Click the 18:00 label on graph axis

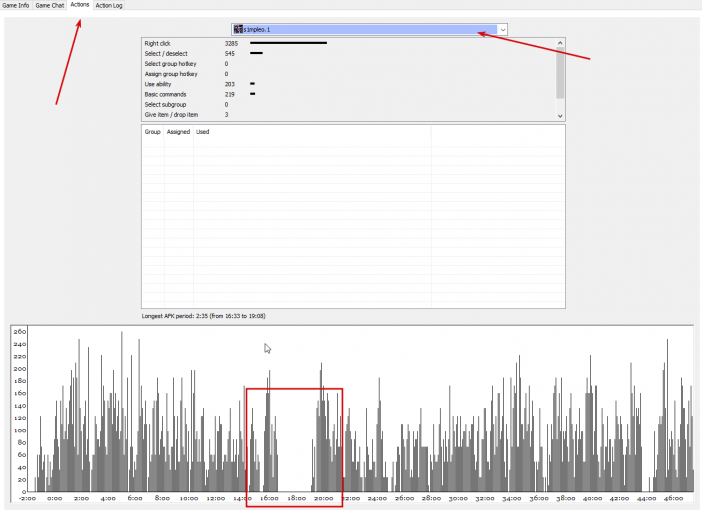(296, 498)
